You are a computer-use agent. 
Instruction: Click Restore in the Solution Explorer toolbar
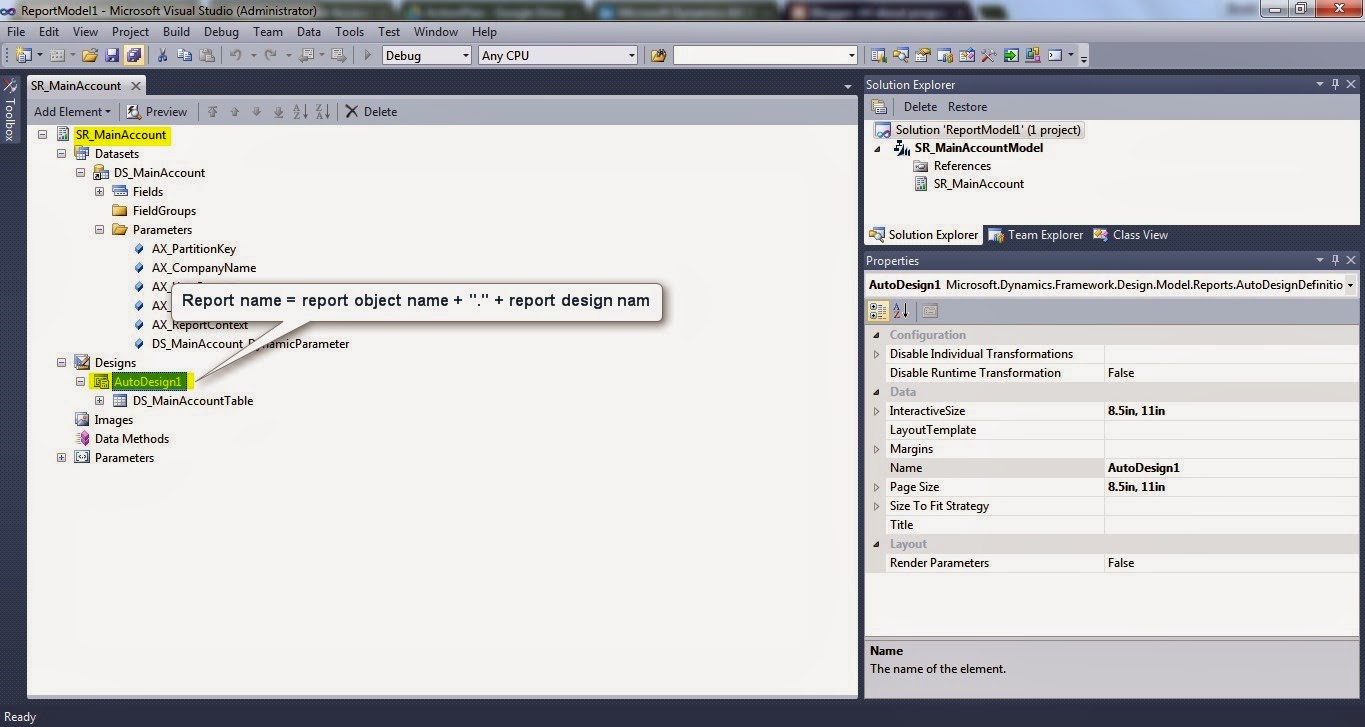pos(966,107)
